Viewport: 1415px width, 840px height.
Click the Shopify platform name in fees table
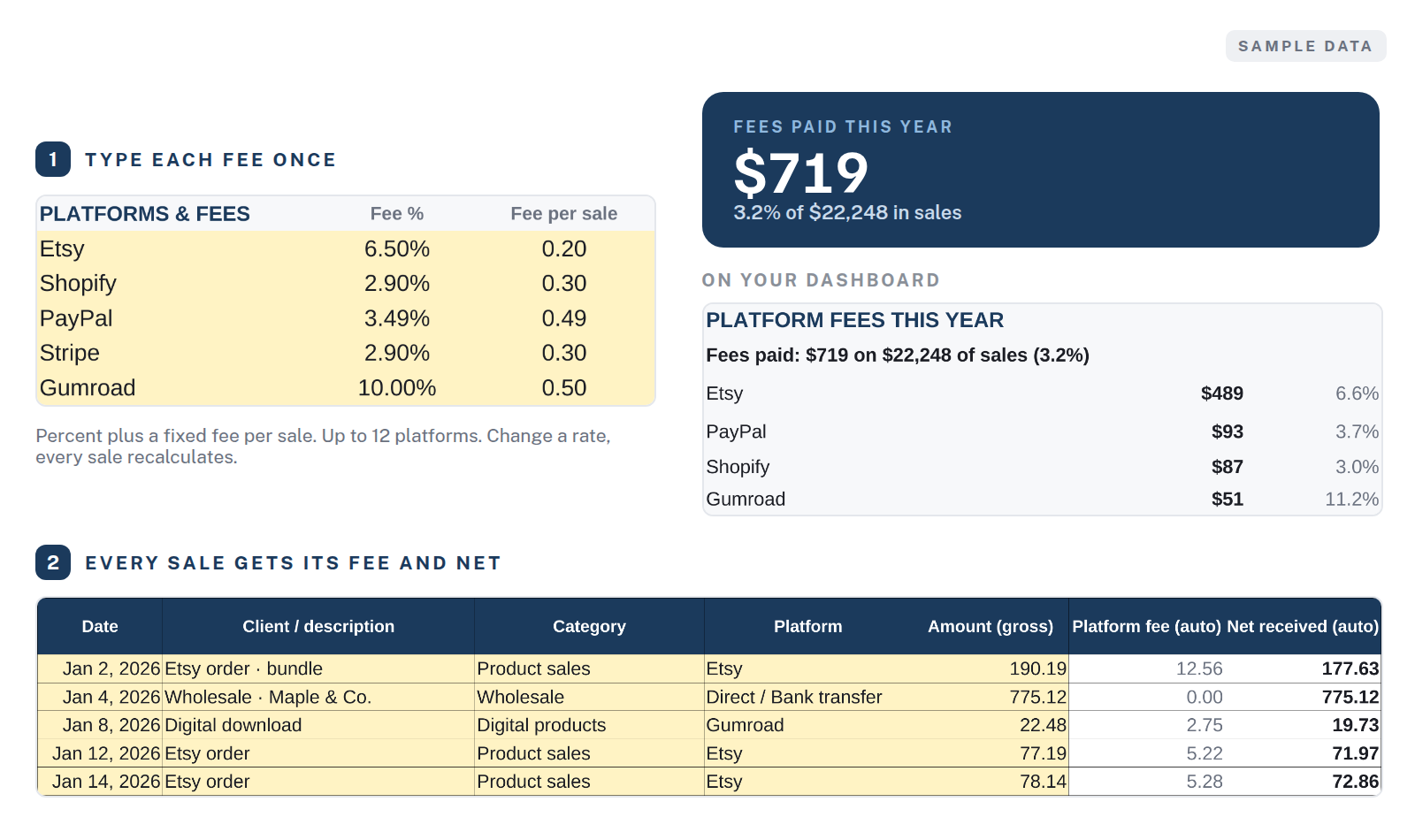tap(78, 284)
